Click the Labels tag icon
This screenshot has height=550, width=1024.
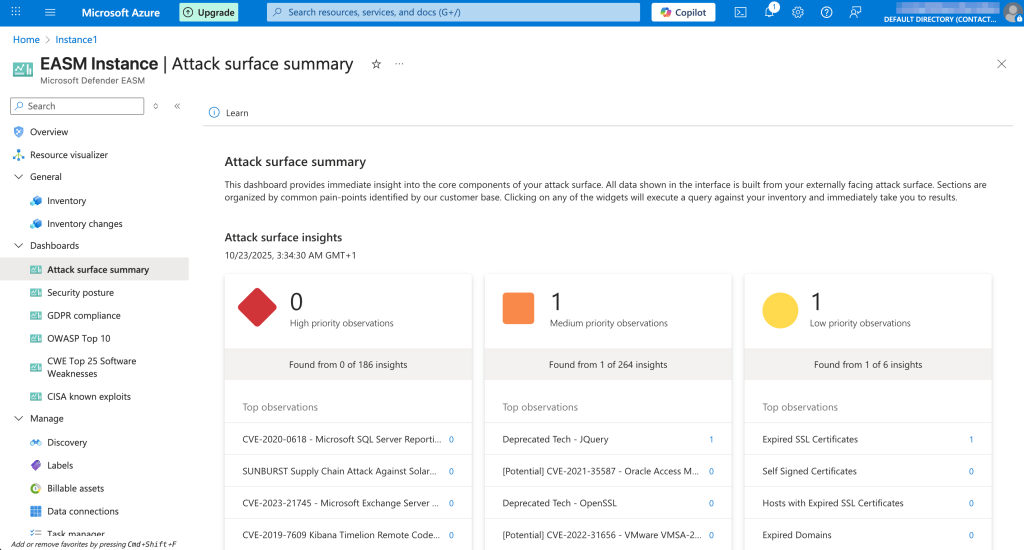(36, 465)
